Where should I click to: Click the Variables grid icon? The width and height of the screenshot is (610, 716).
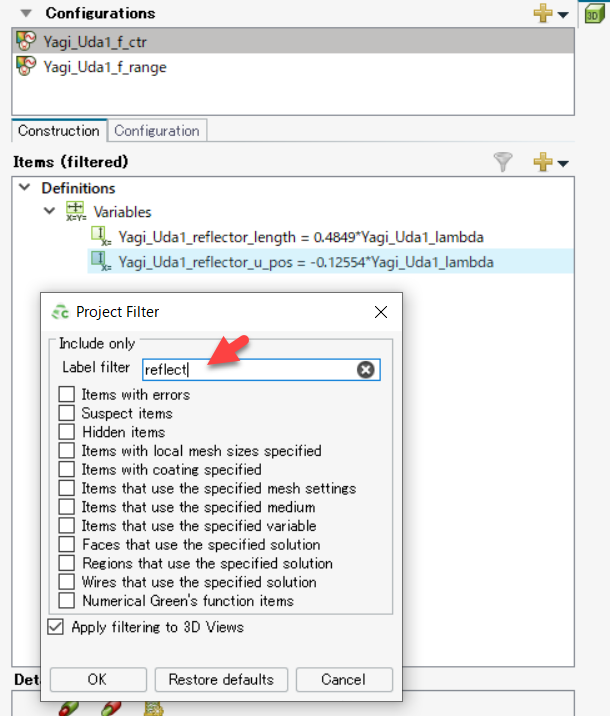(x=76, y=211)
